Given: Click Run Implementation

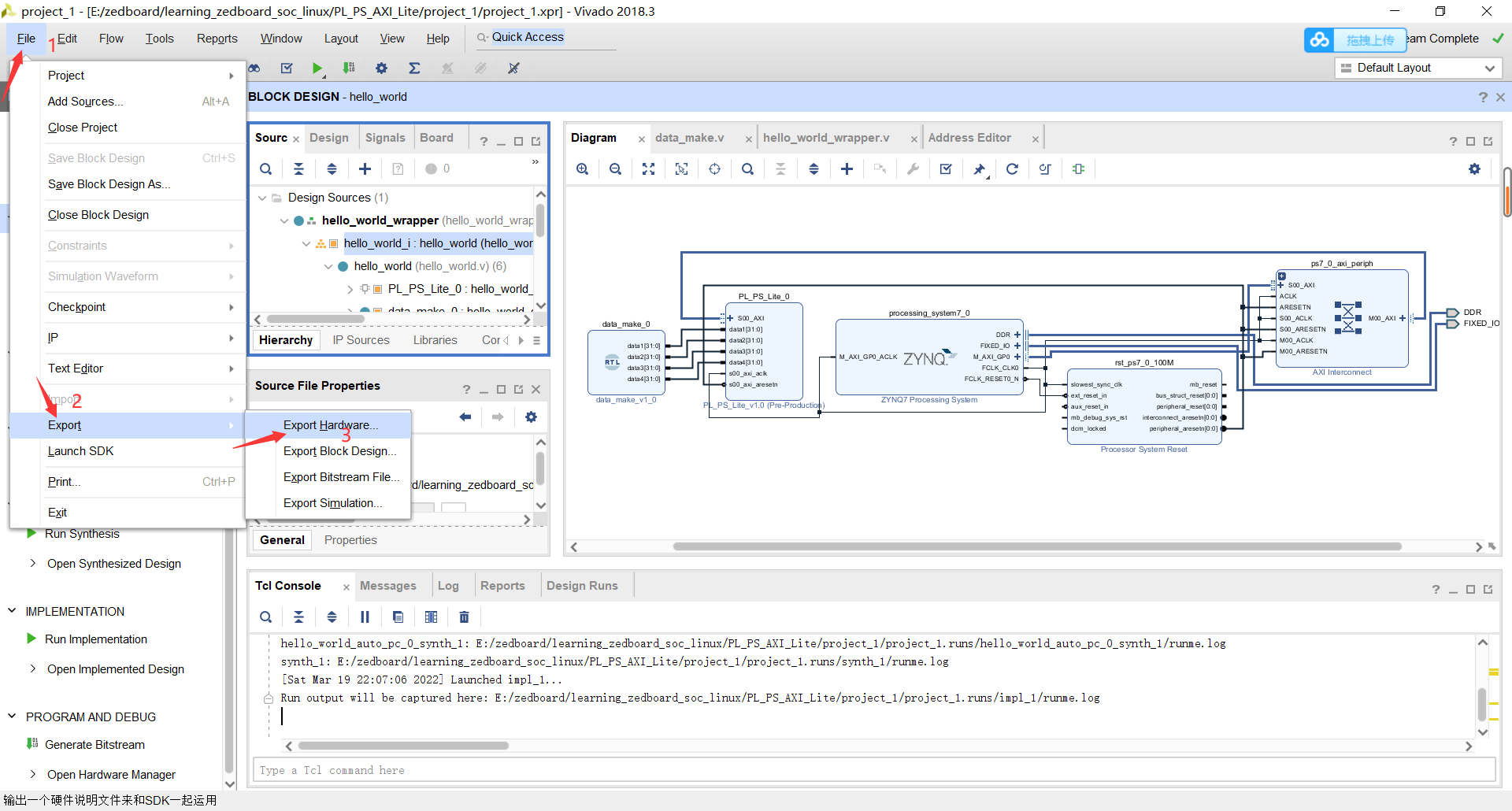Looking at the screenshot, I should (96, 639).
